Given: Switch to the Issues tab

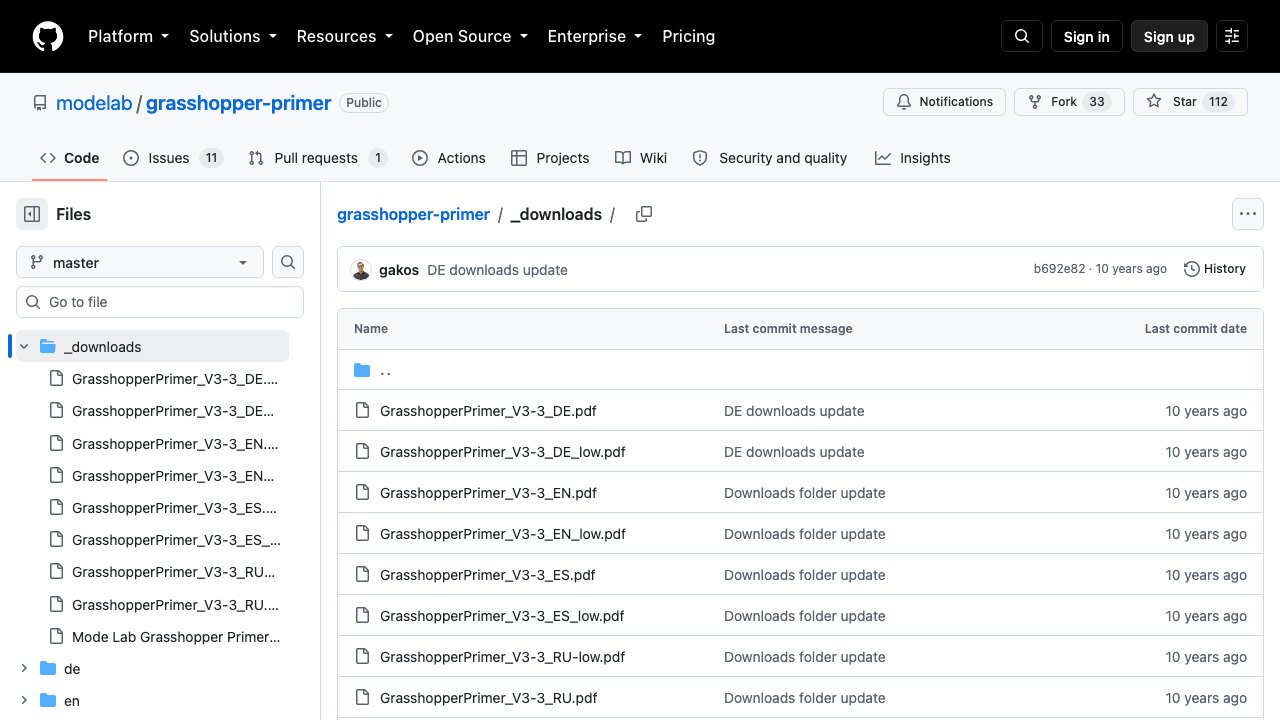Looking at the screenshot, I should 172,158.
